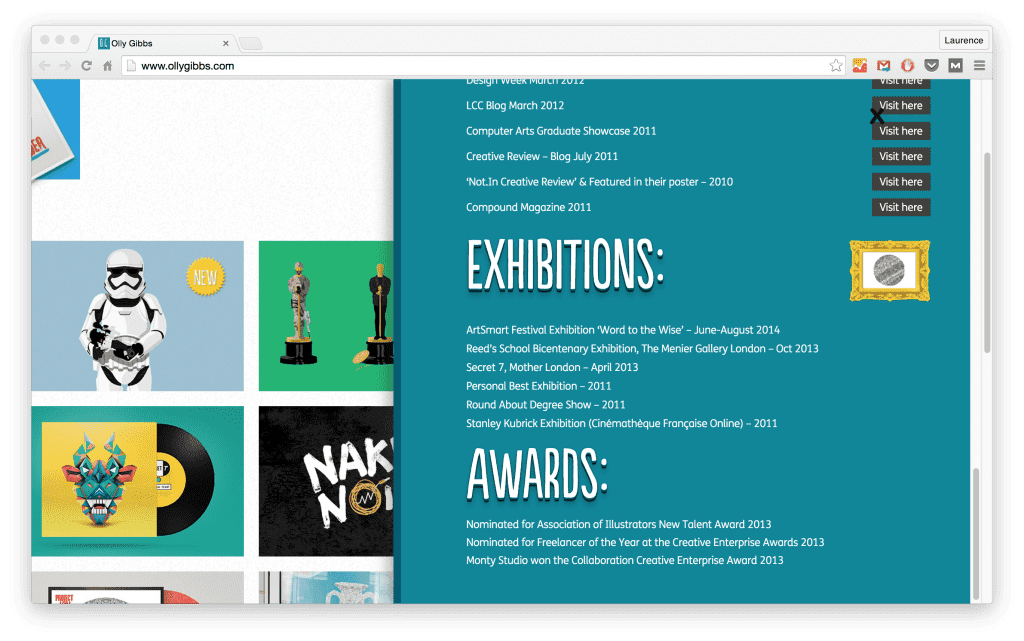Click the orange extension icon beside the star
1024x641 pixels.
[859, 65]
